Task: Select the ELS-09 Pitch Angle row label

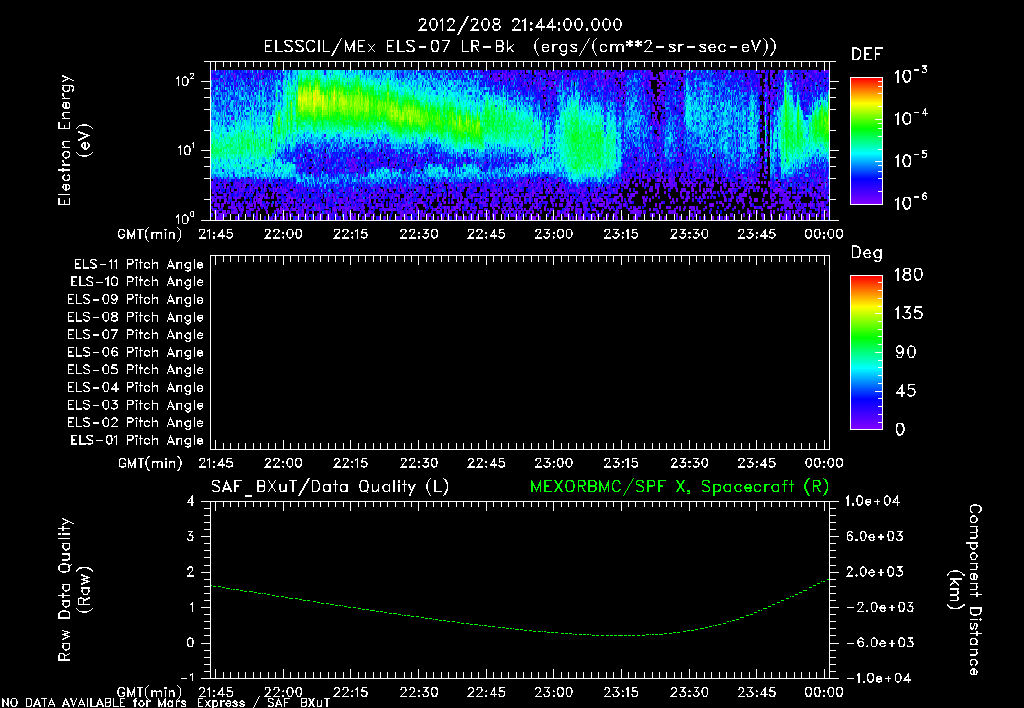Action: [x=136, y=300]
